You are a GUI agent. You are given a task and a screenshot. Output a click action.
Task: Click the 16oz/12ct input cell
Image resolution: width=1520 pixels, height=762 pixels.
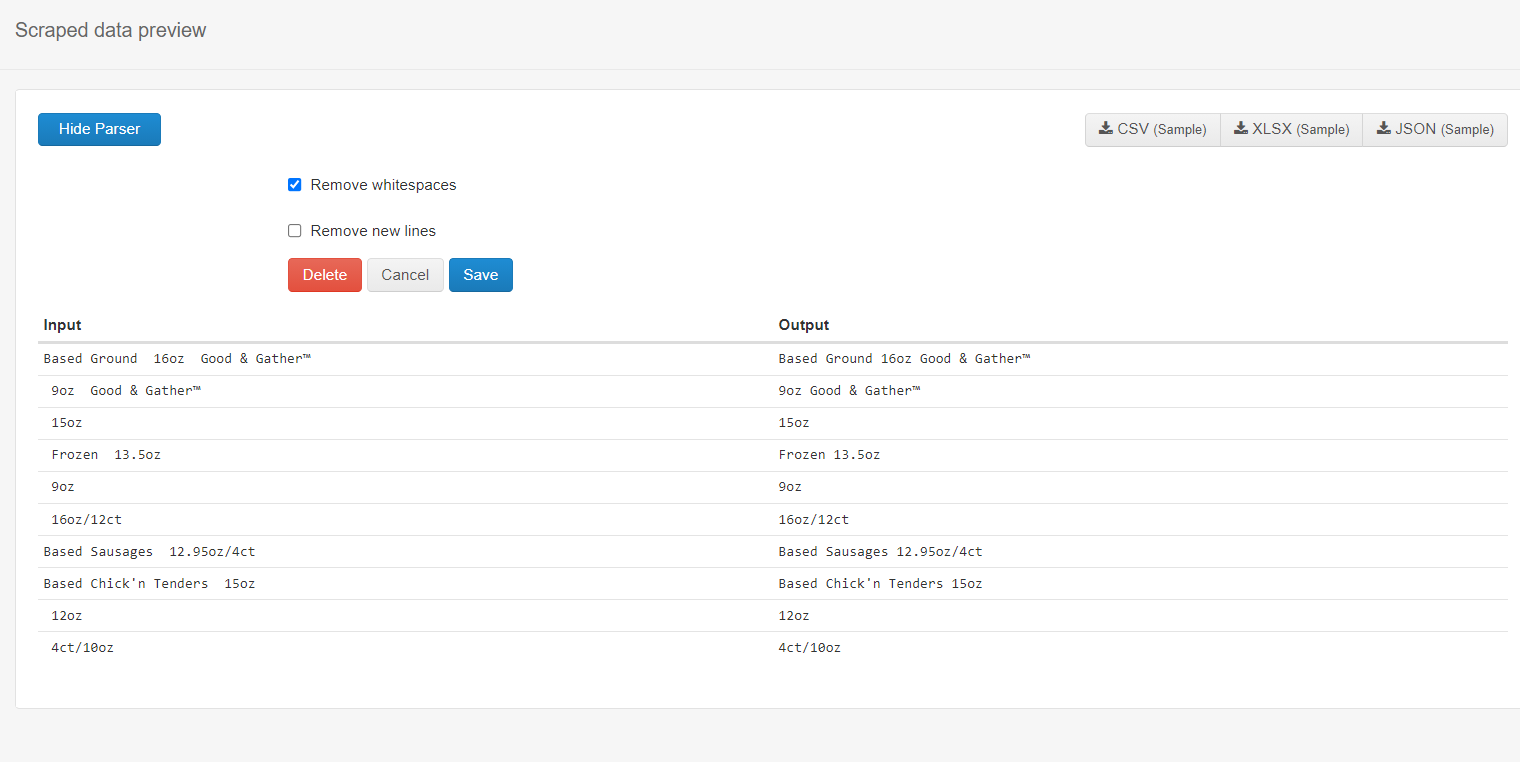click(x=86, y=520)
